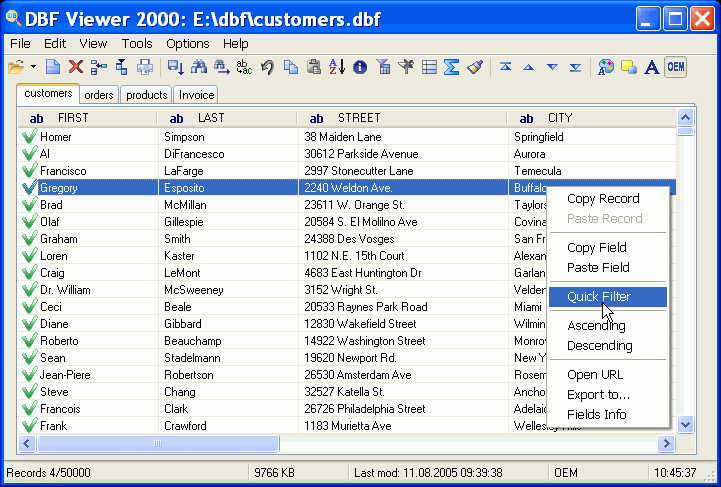The image size is (721, 487).
Task: Click the horizontal scrollbar thumb
Action: (158, 443)
